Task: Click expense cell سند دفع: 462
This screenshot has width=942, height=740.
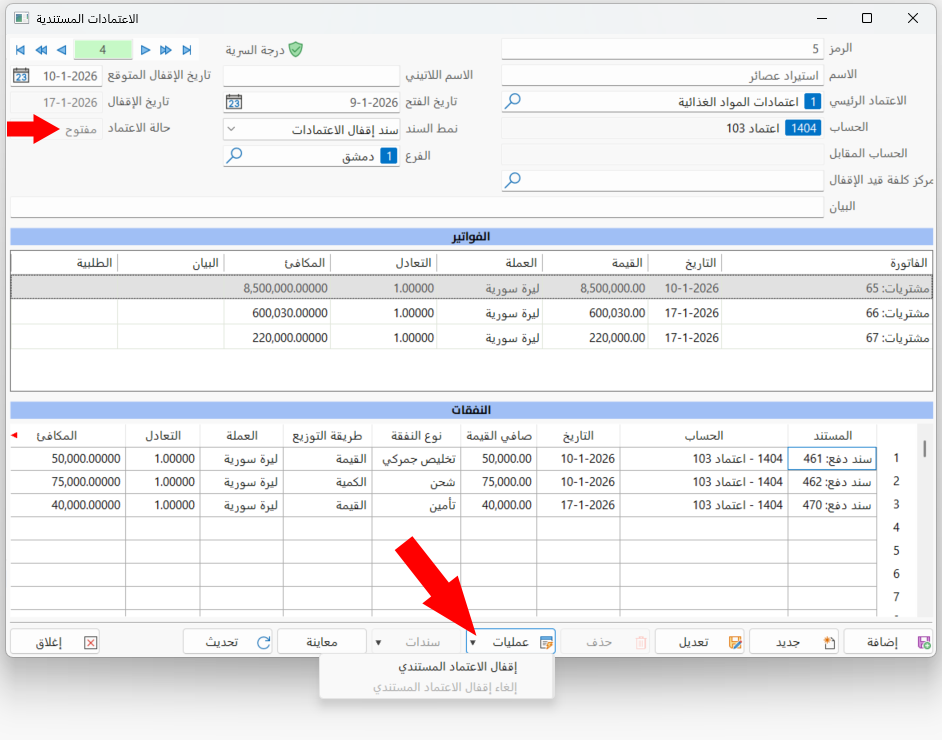Action: click(832, 482)
